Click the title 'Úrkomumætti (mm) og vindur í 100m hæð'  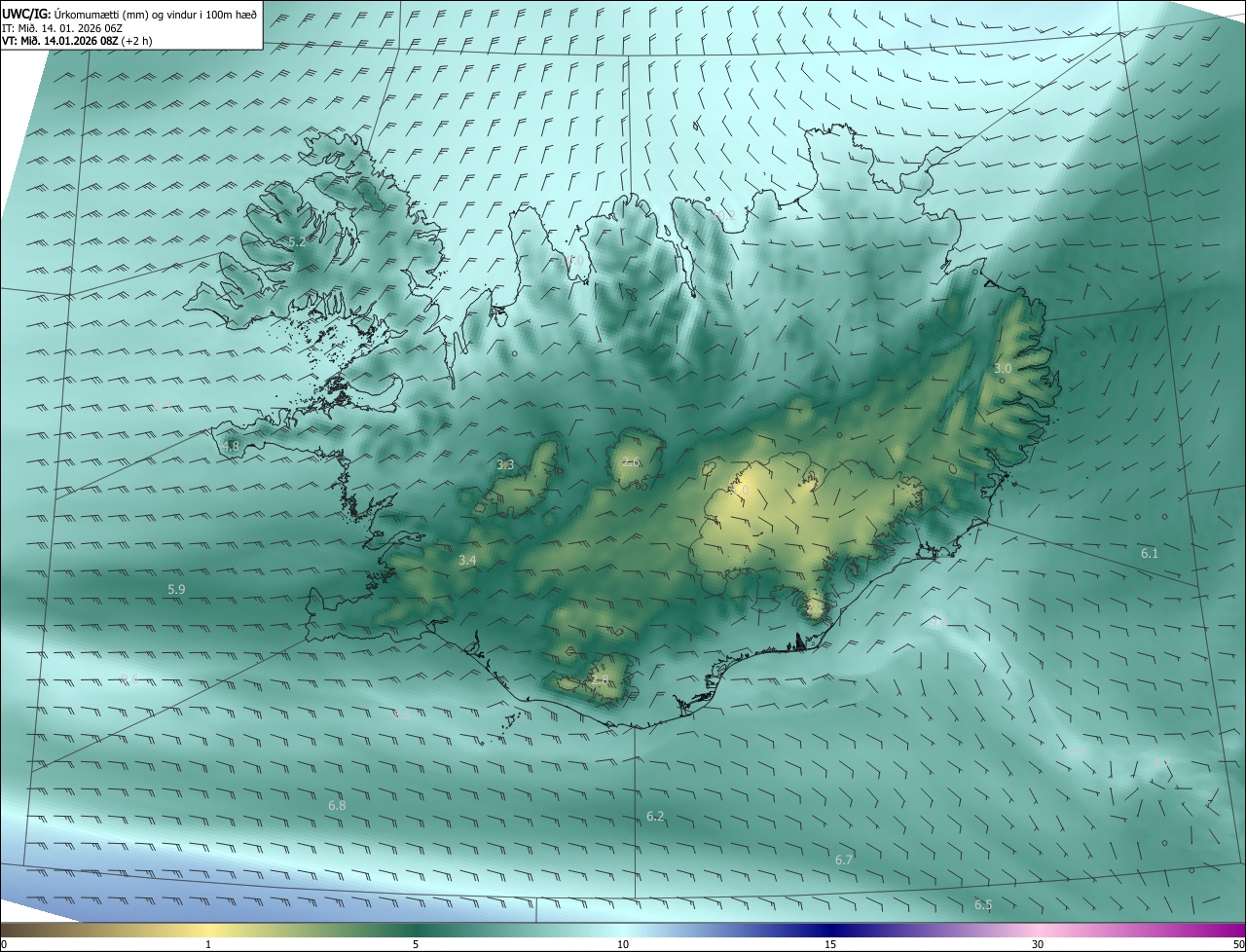155,14
